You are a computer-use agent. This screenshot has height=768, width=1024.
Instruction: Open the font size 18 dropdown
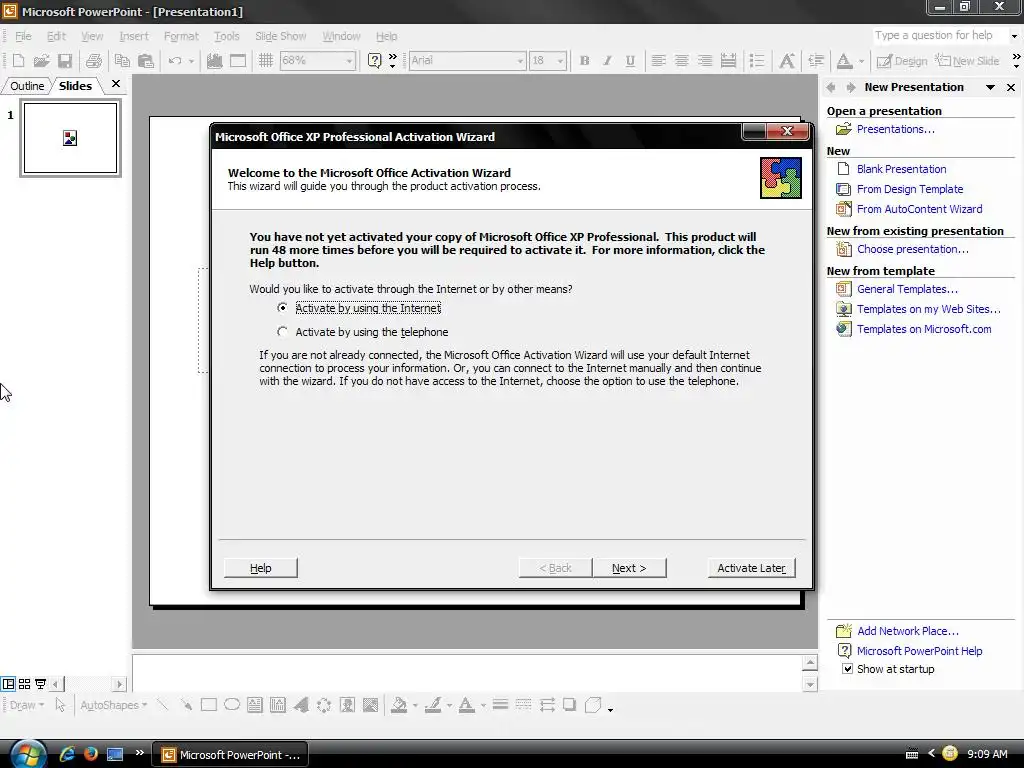click(x=560, y=61)
